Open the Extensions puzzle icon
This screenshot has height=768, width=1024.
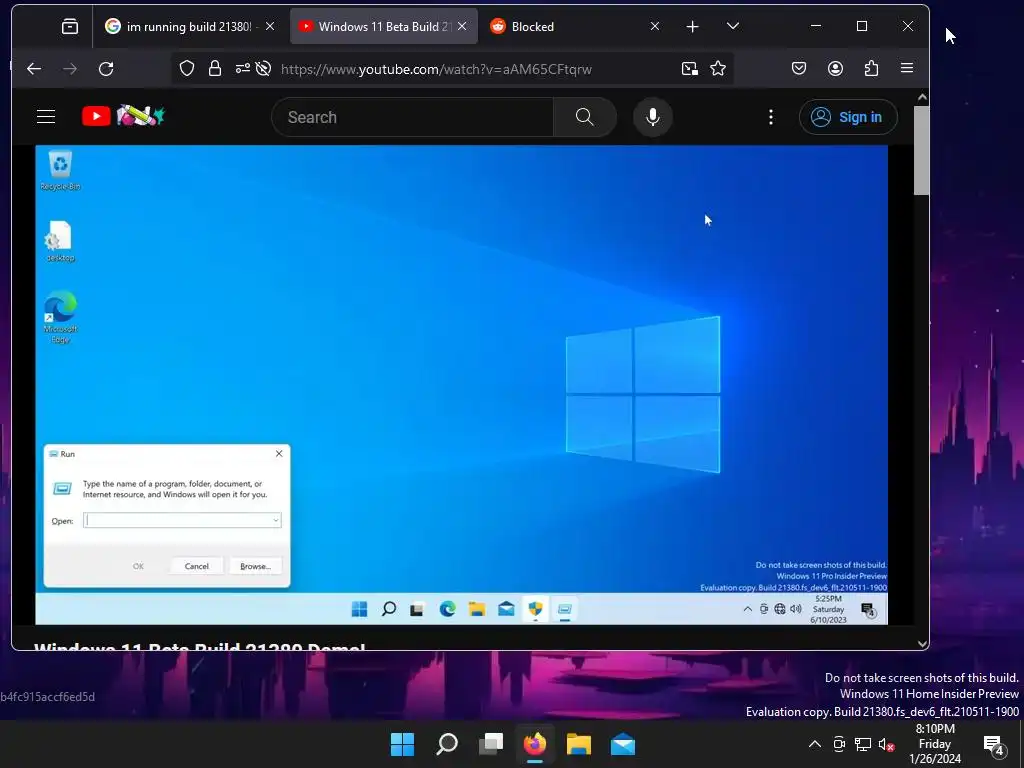click(871, 68)
